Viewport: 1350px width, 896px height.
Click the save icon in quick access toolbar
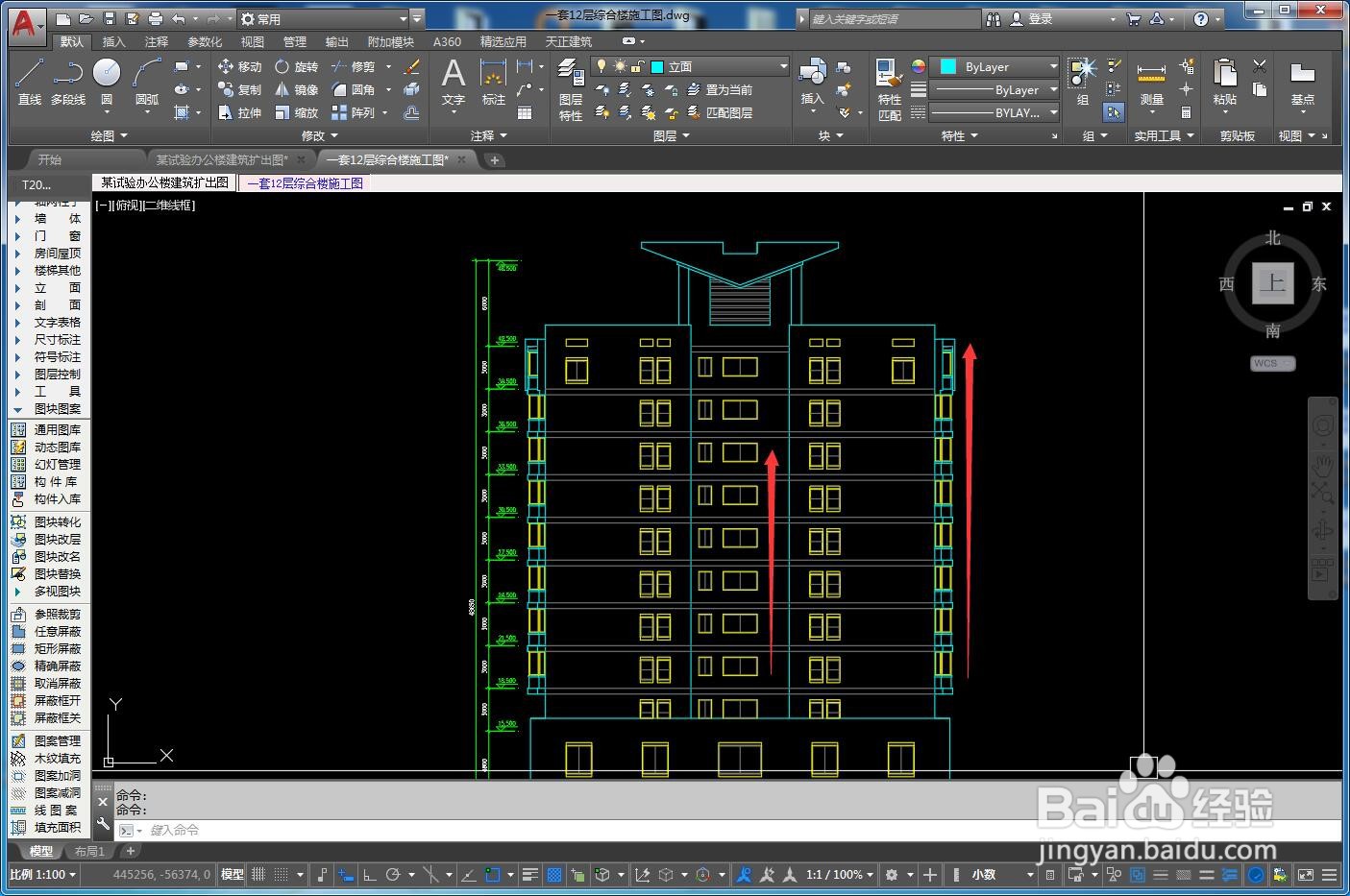[x=109, y=18]
